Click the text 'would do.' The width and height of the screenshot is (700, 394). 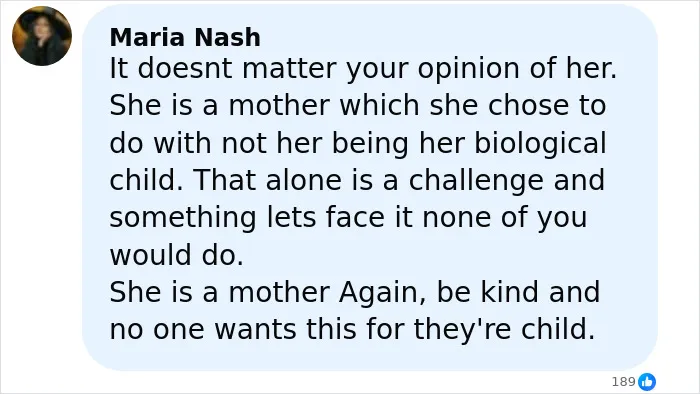click(x=177, y=255)
